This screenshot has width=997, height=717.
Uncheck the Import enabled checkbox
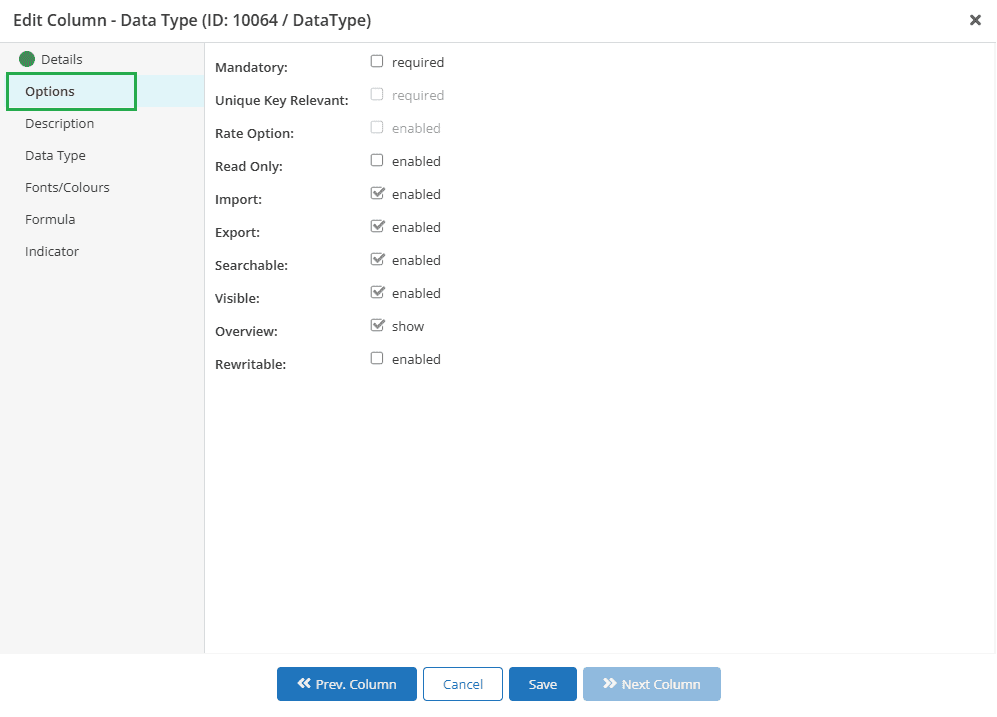point(377,193)
